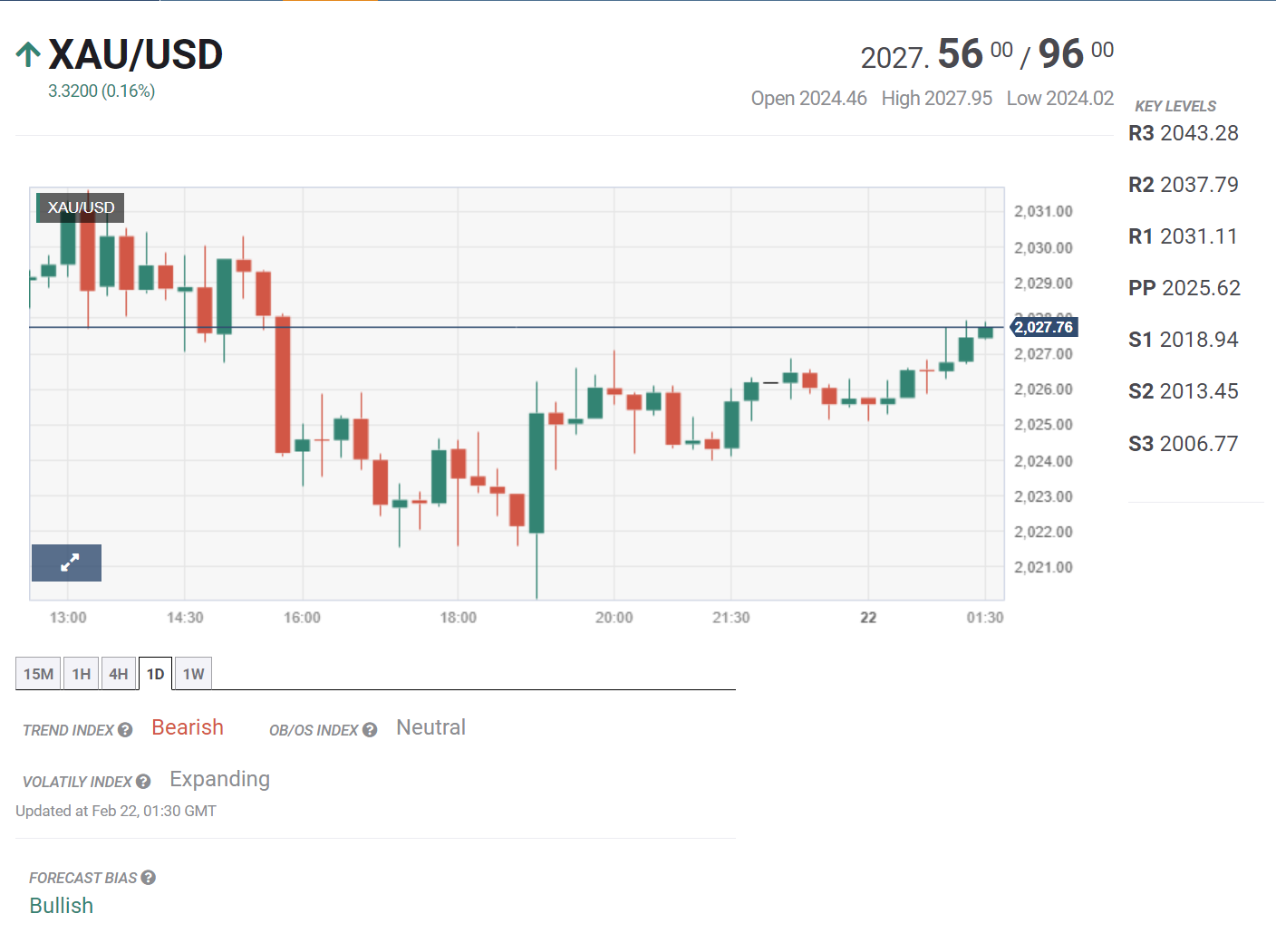This screenshot has width=1276, height=952.
Task: Click the green up-arrow beside XAU/USD
Action: click(28, 54)
